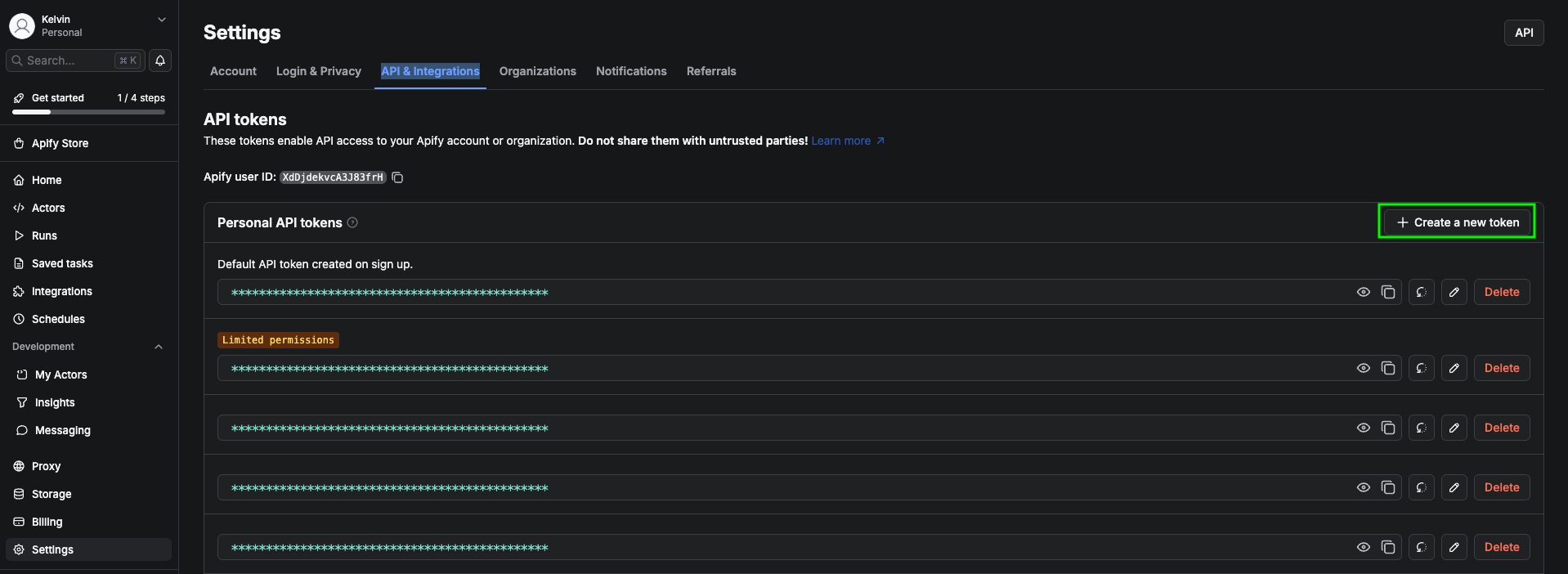Select the user ID XdDjdekvcA3J83frH
The image size is (1568, 574).
333,177
